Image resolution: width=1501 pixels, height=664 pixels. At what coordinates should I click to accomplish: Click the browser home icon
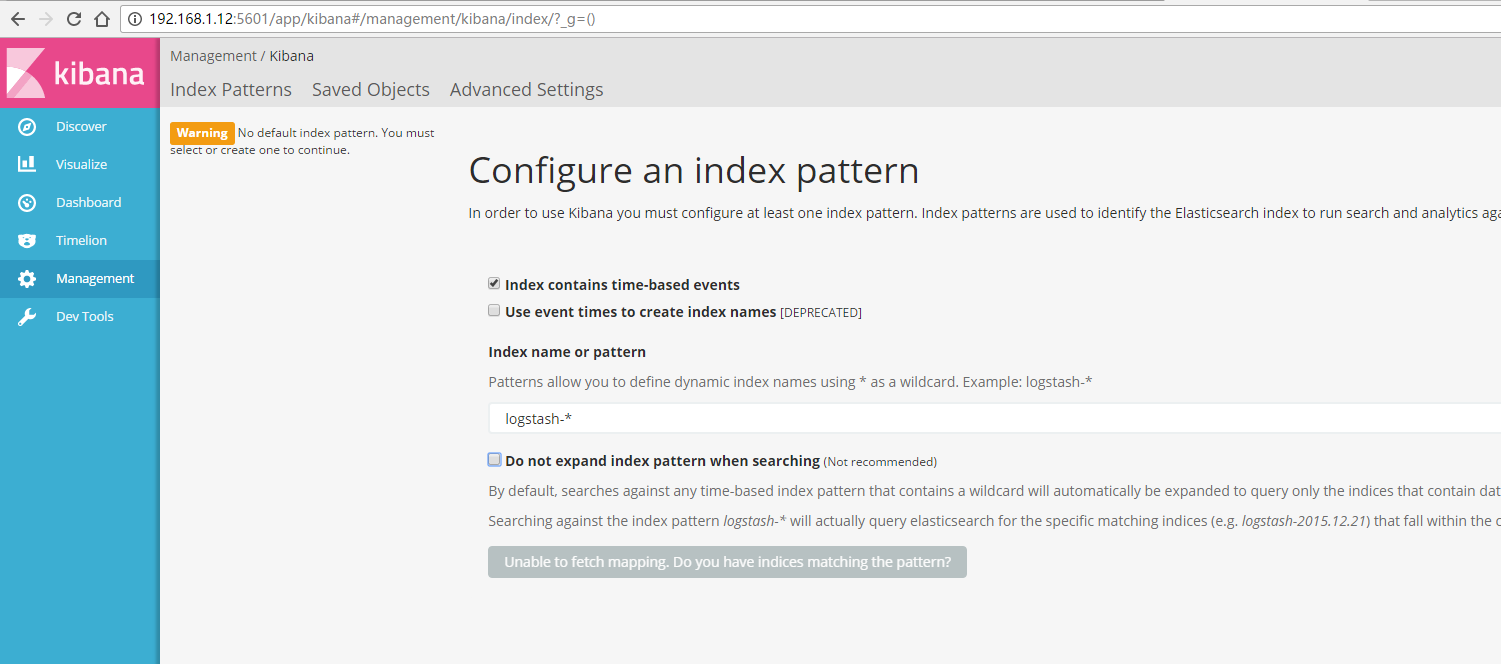point(102,19)
